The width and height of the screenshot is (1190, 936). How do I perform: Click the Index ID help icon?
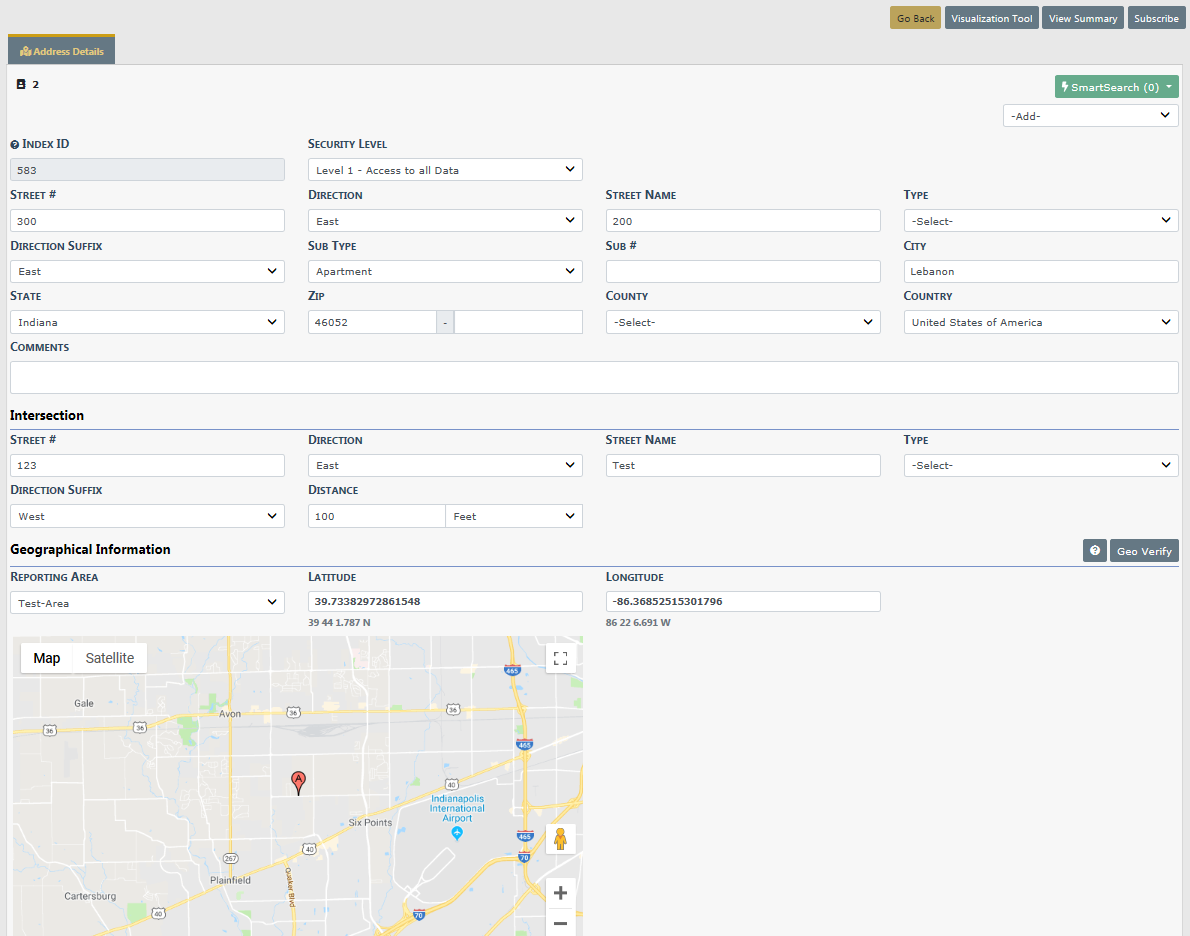[x=15, y=145]
